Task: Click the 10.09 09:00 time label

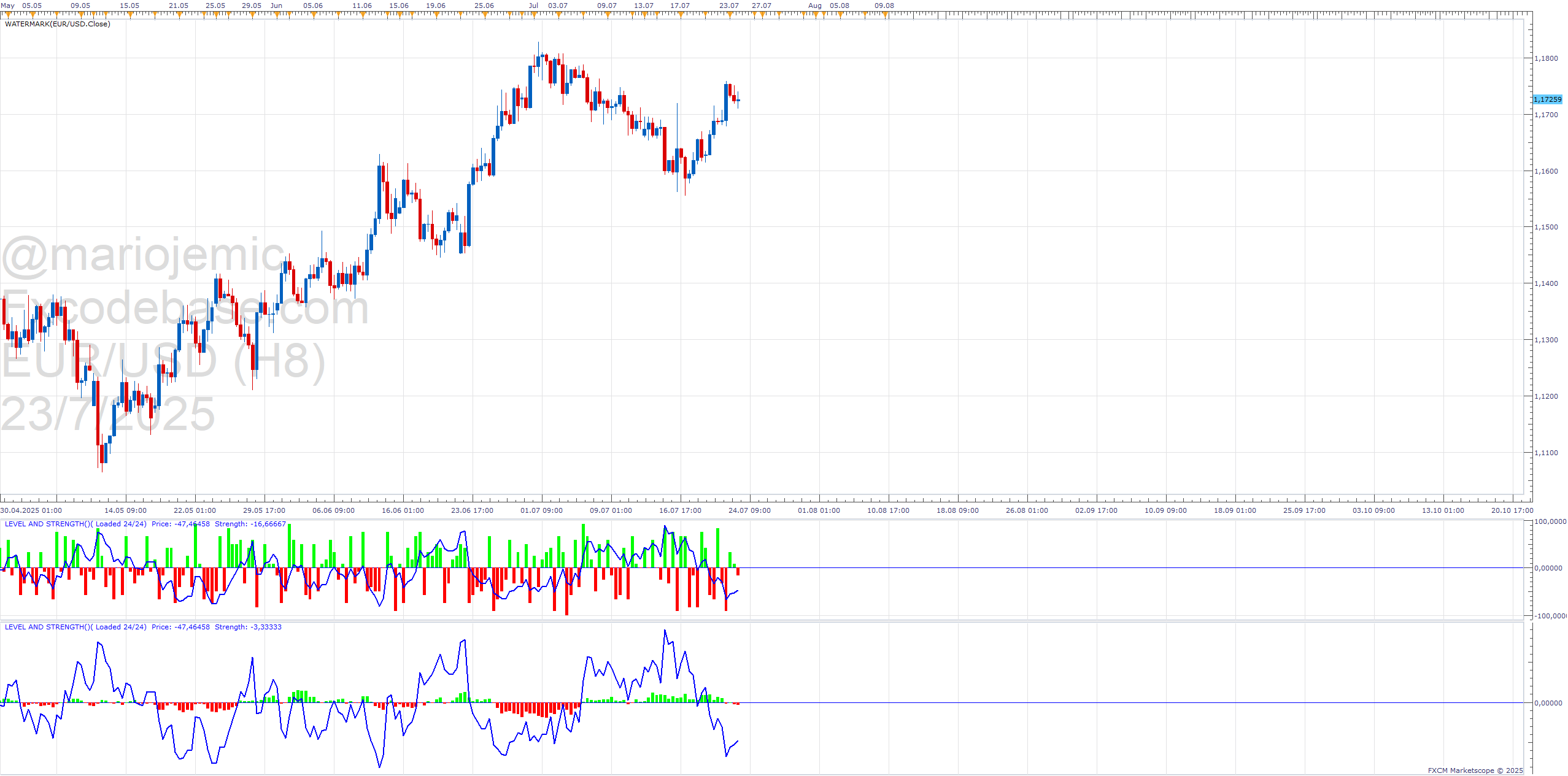Action: tap(1165, 510)
